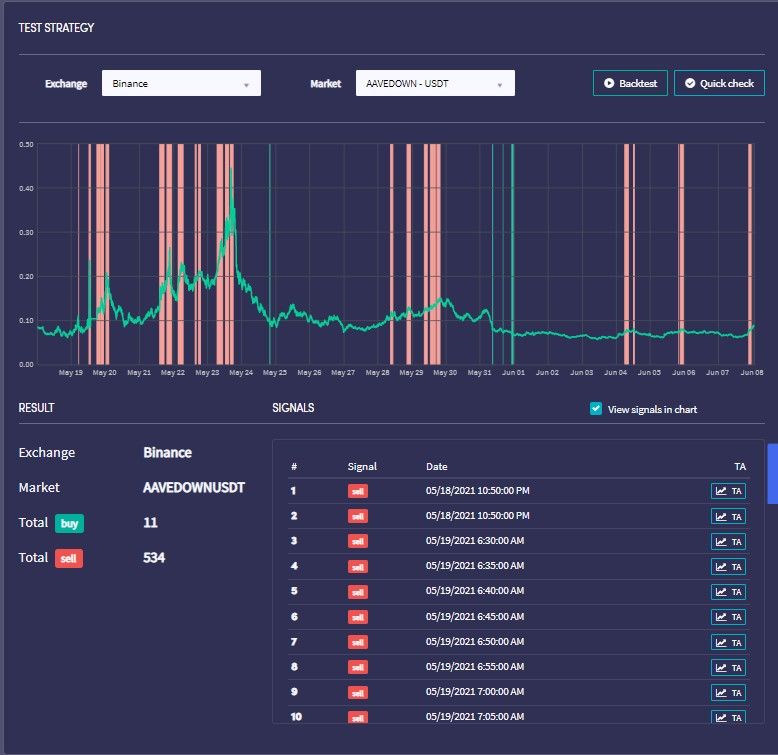Click the Quick check button
Viewport: 778px width, 755px height.
click(719, 83)
